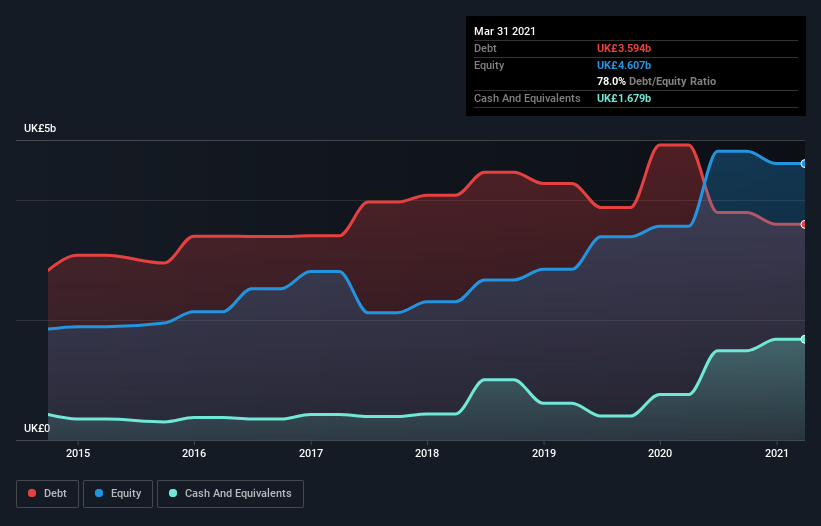
Task: Click the UK£3.594b debt value
Action: tap(624, 48)
